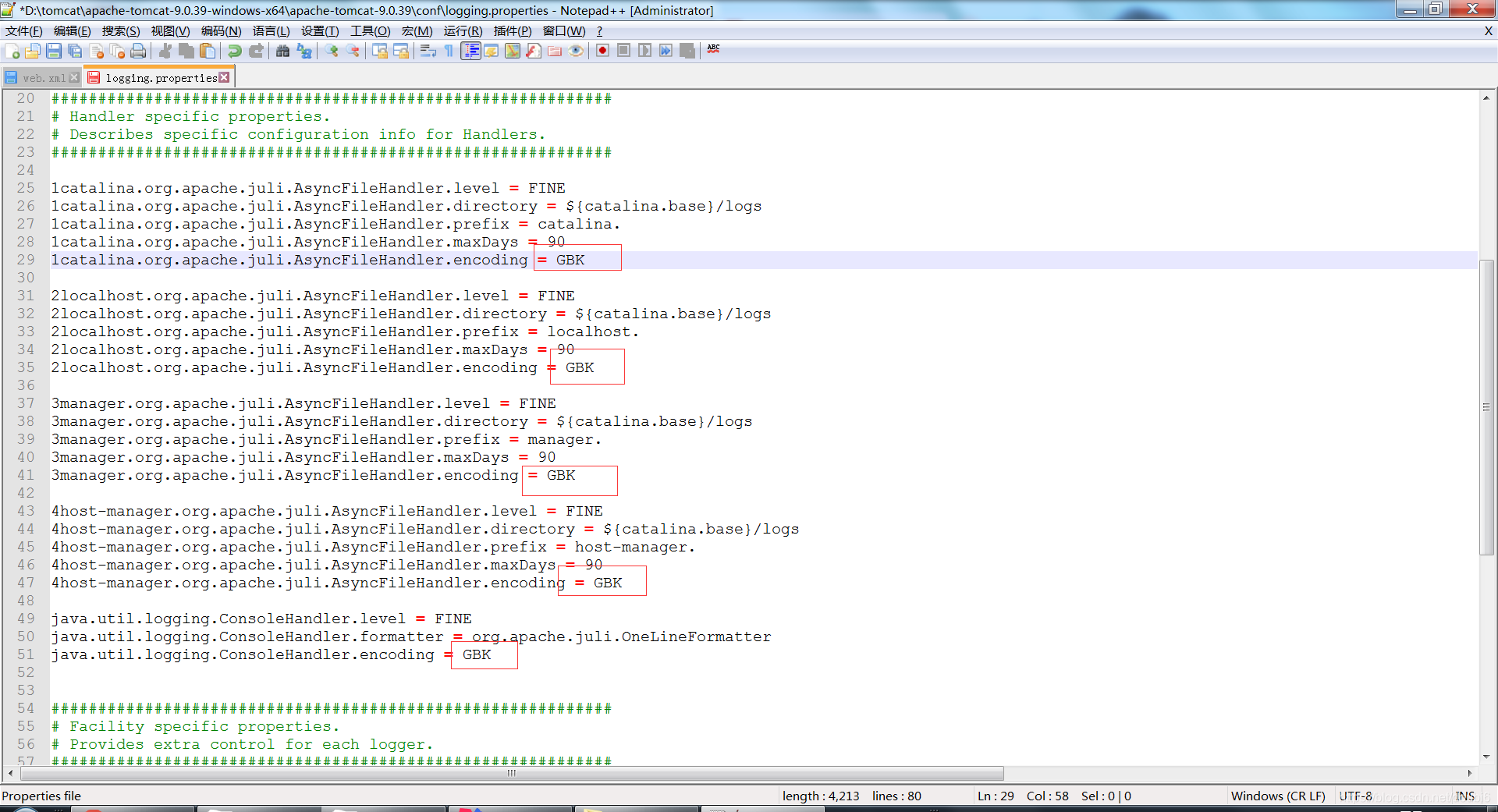
Task: Open the 视图(V) menu
Action: click(x=170, y=31)
